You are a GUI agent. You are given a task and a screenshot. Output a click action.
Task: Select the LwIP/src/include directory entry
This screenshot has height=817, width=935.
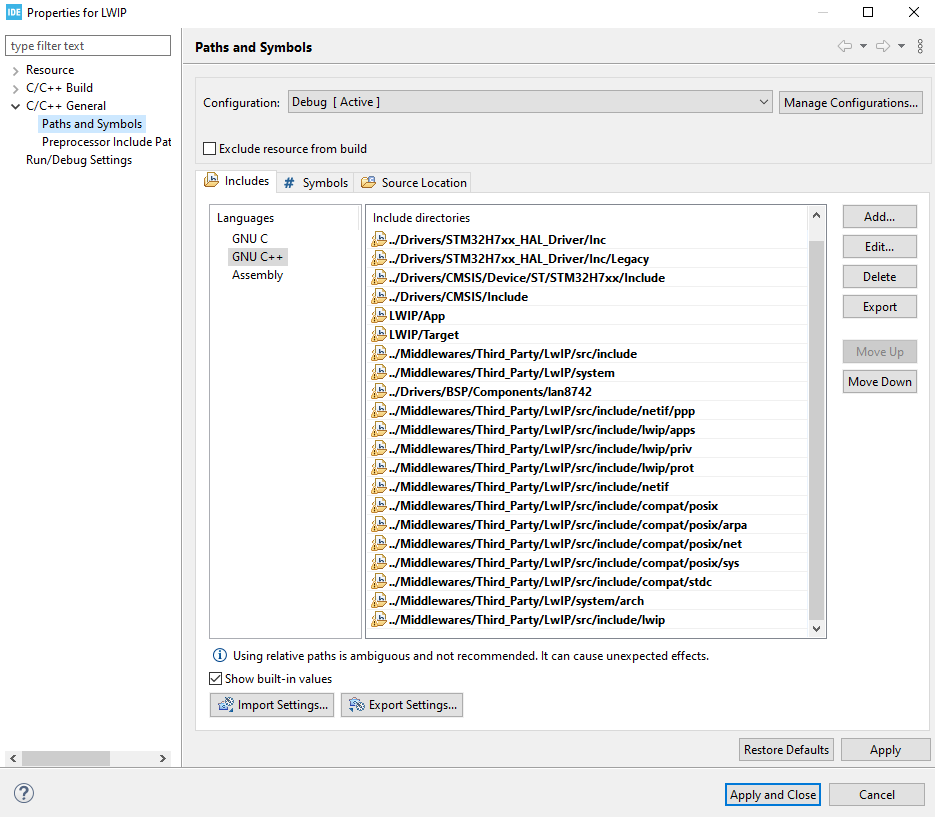tap(588, 354)
